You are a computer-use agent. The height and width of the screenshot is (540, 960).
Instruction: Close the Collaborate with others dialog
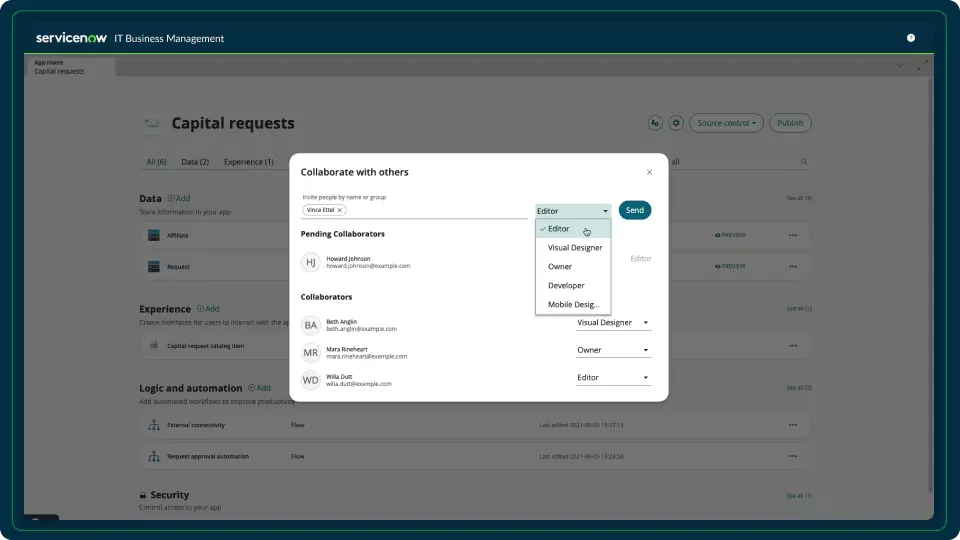649,172
